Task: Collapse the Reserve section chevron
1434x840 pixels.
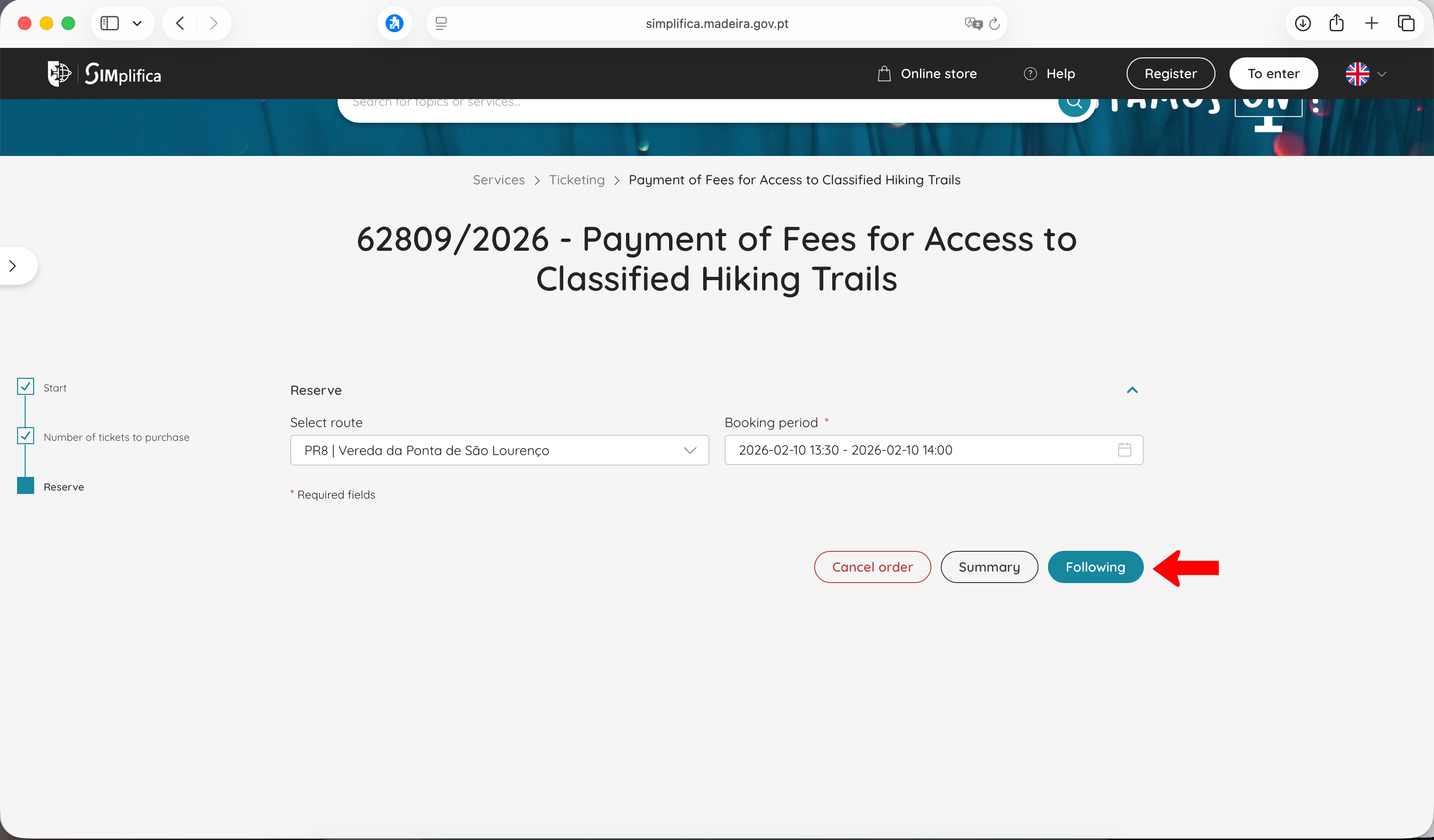Action: point(1132,390)
